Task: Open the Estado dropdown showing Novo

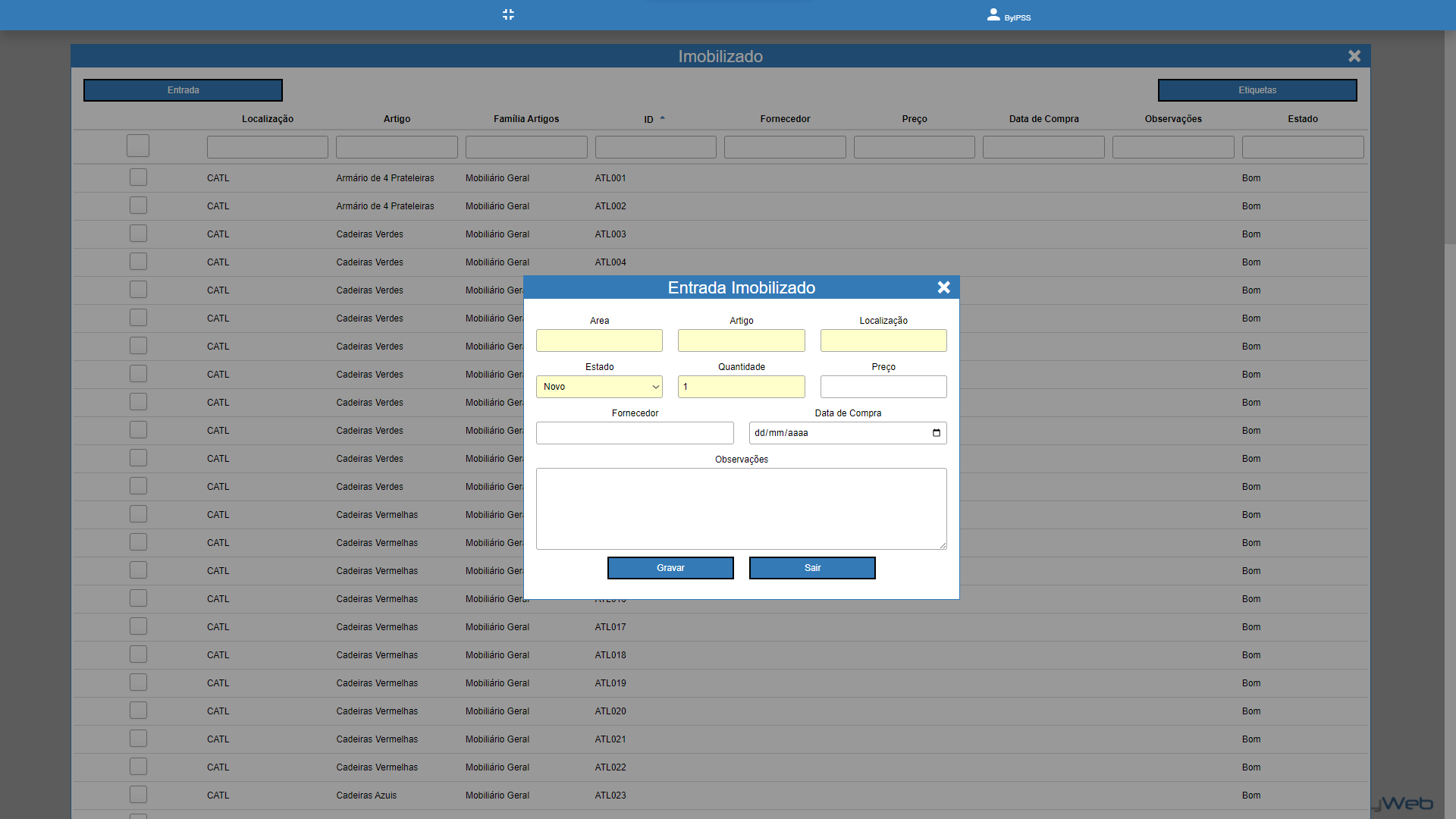Action: click(599, 387)
